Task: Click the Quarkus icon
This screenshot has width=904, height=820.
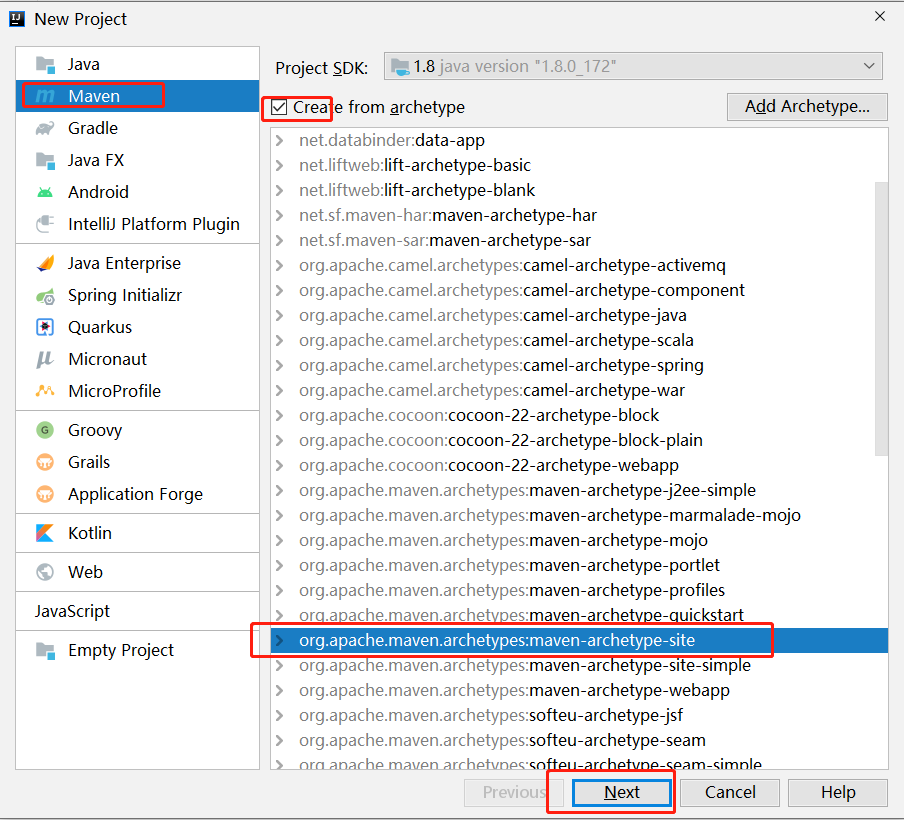Action: pos(45,327)
